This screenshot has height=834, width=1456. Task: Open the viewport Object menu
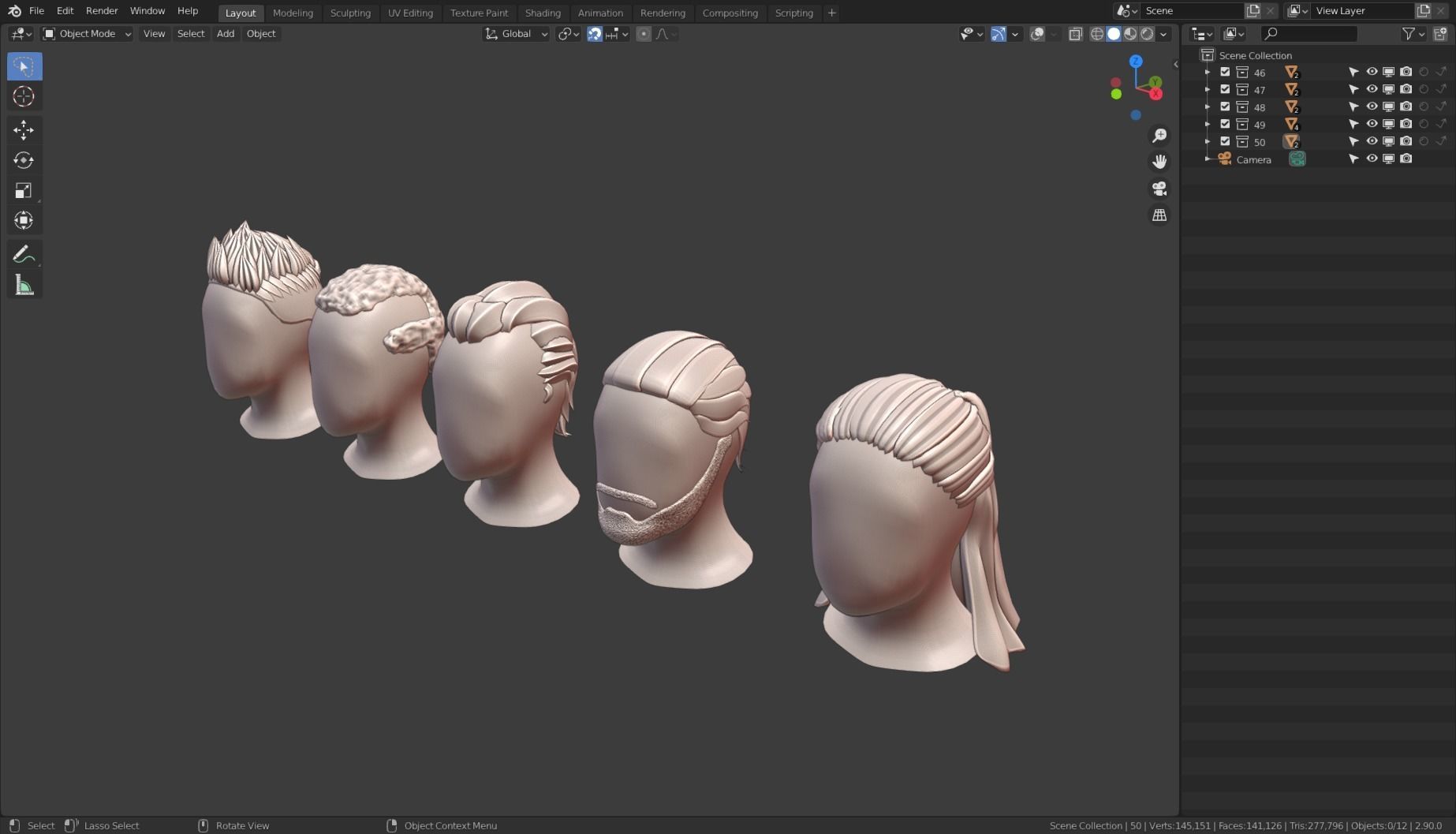pyautogui.click(x=261, y=34)
